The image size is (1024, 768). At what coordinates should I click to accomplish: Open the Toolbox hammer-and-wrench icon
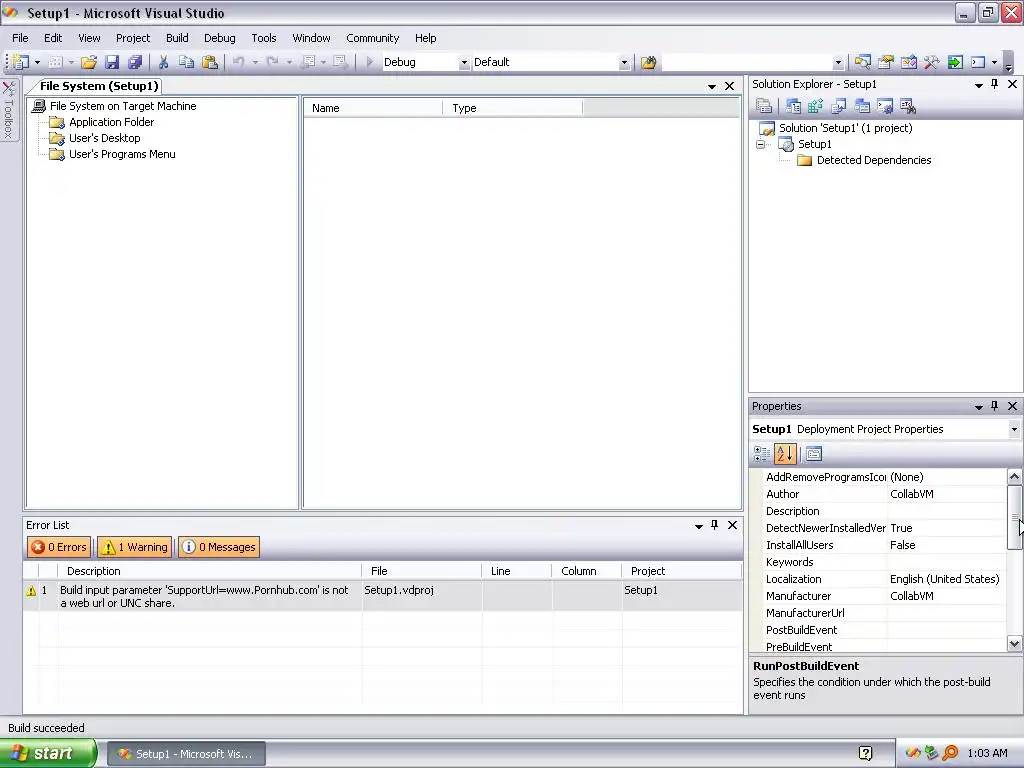tap(931, 62)
